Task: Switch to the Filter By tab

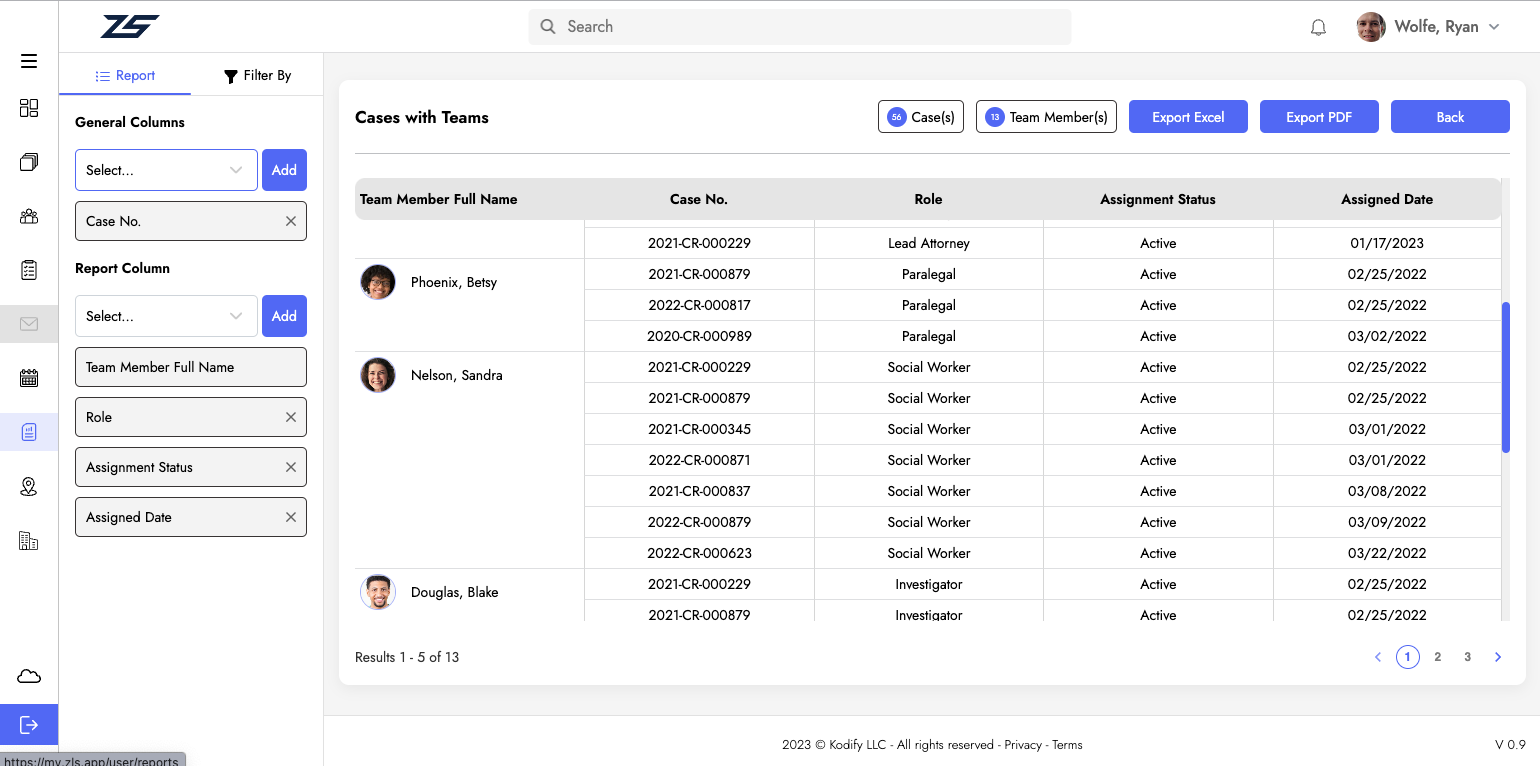Action: coord(257,75)
